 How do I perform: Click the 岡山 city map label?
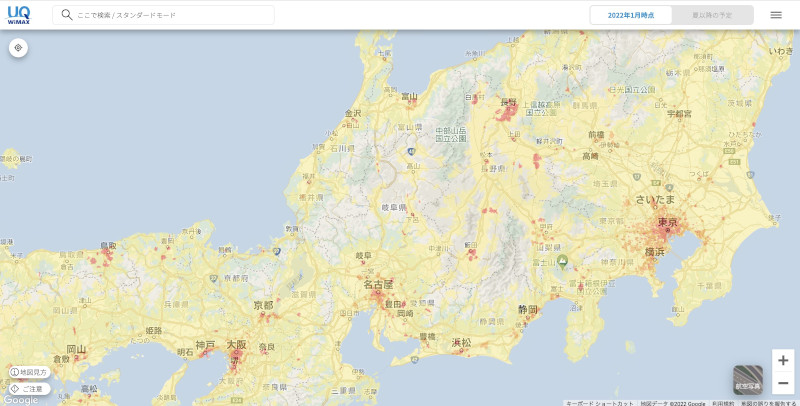pos(76,349)
